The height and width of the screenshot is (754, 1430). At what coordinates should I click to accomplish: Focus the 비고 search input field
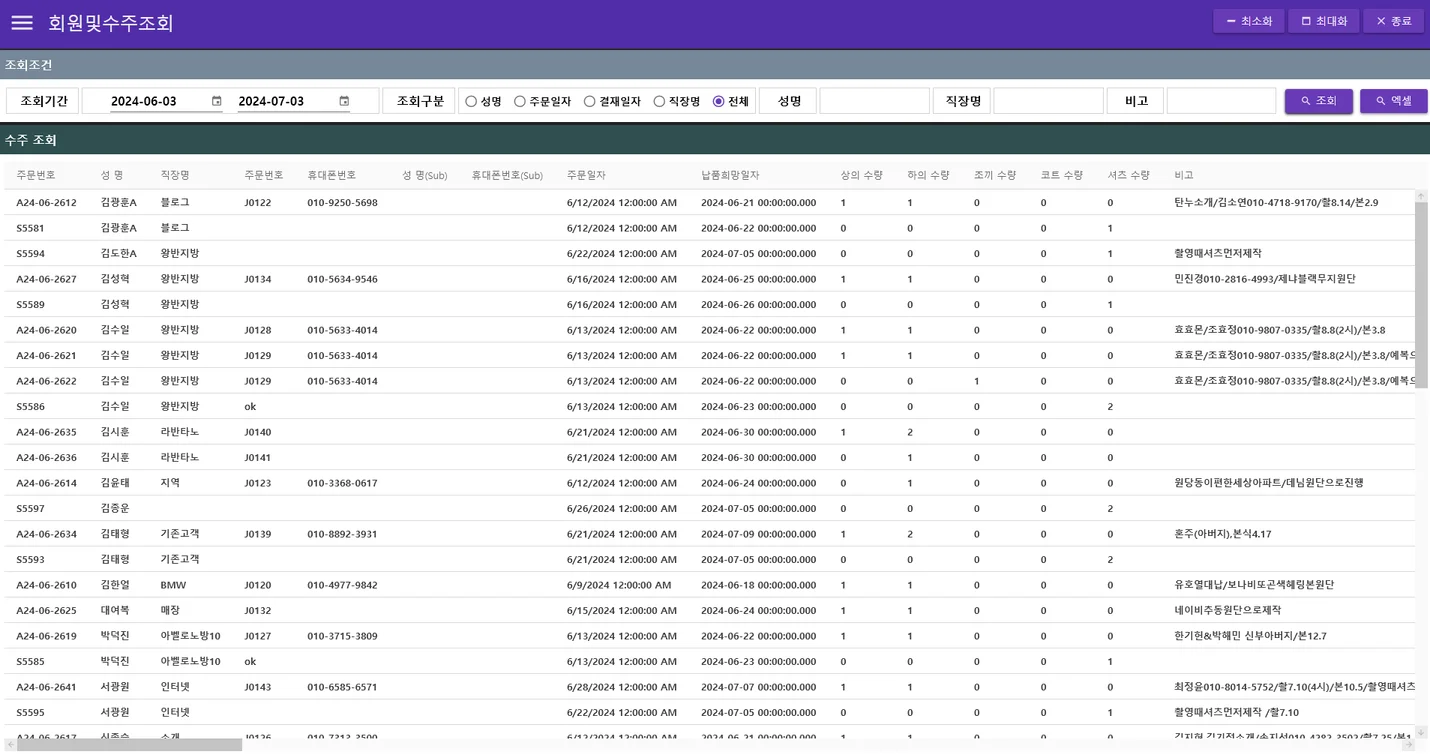click(1221, 101)
